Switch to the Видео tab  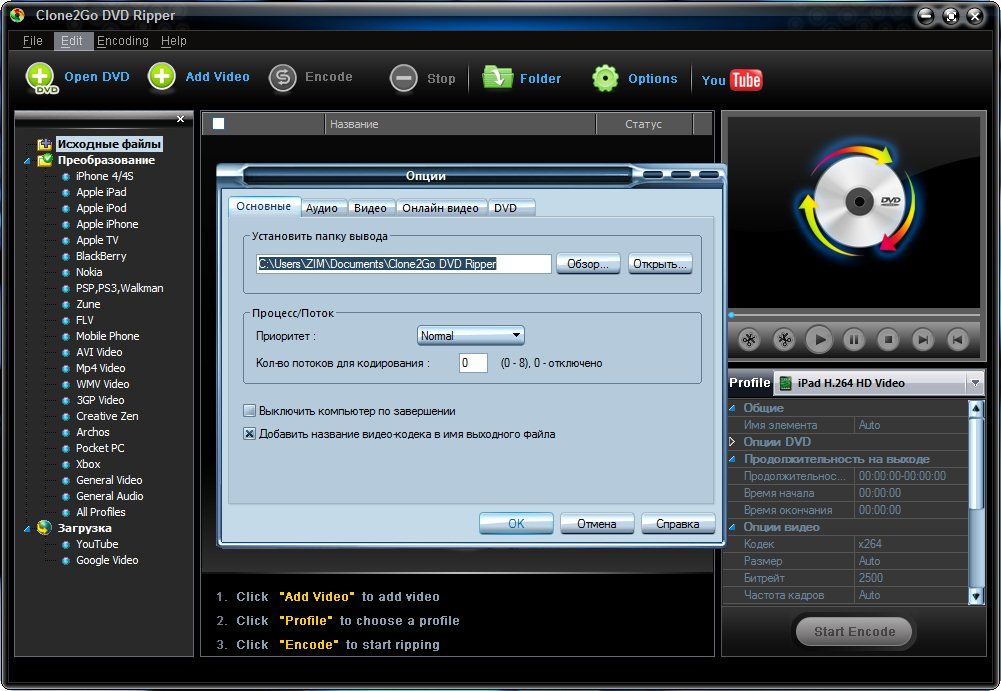[370, 208]
